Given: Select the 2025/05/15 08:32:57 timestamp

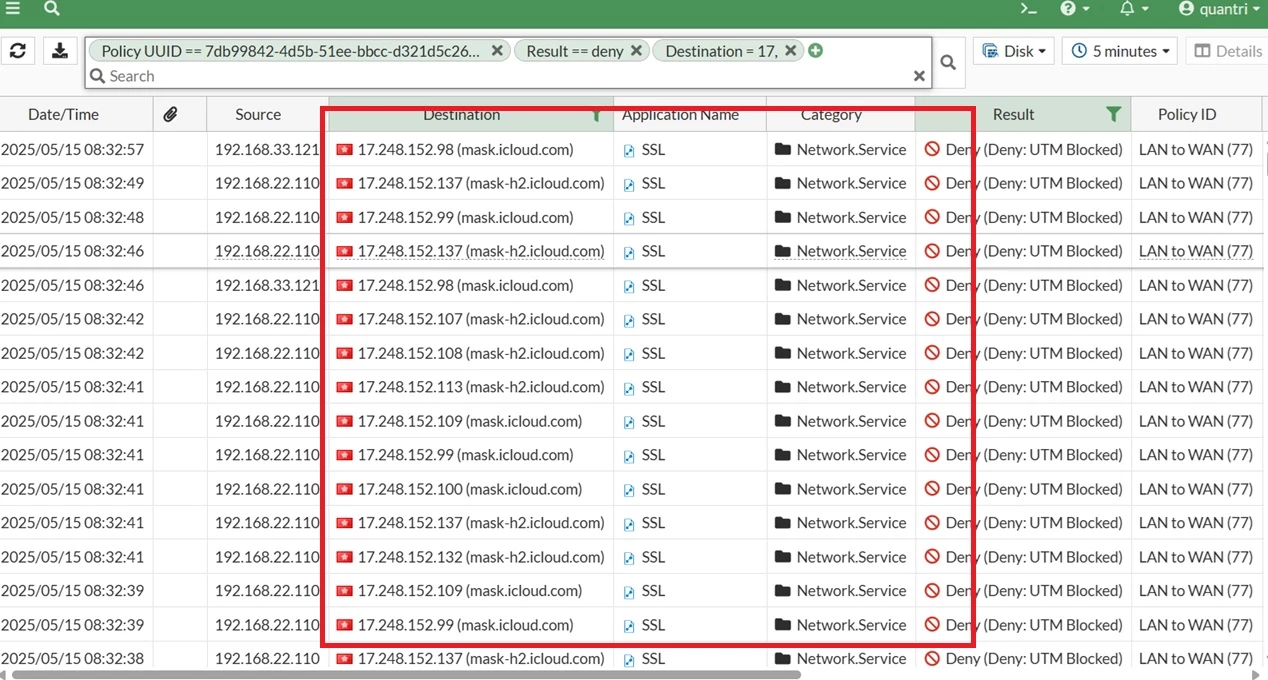Looking at the screenshot, I should tap(72, 150).
